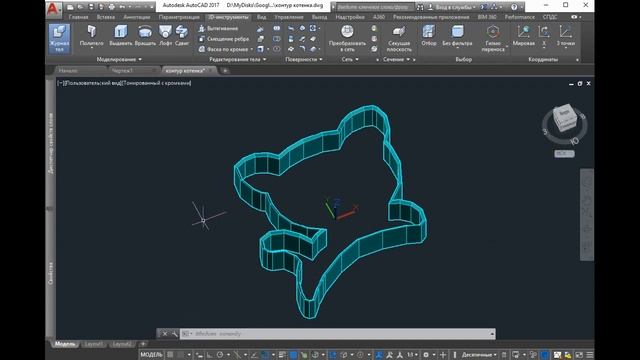Screen dimensions: 640x360
Task: Switch to the Layout1 tab
Action: tap(93, 344)
